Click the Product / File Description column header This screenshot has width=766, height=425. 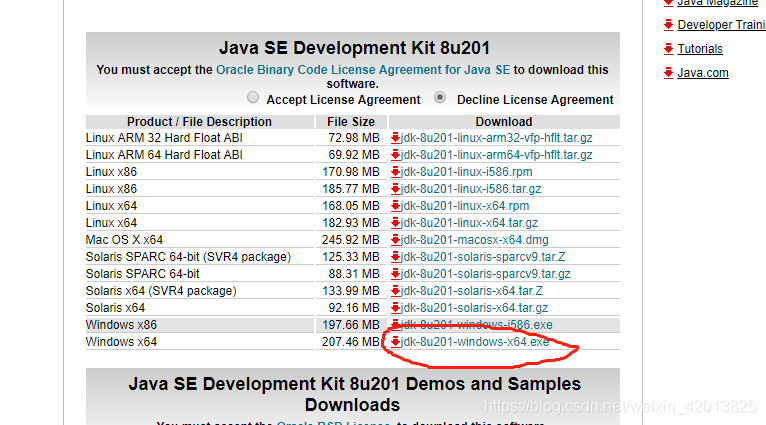click(199, 122)
